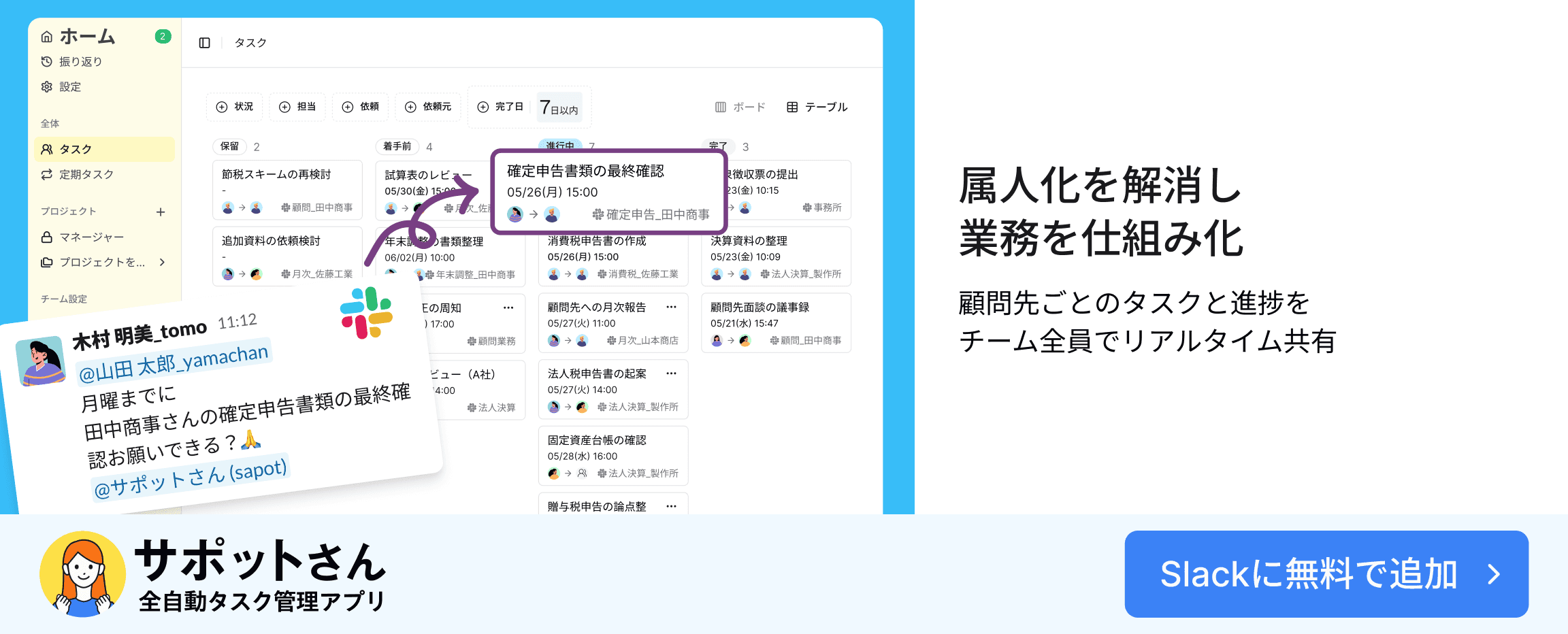Click the Slack logo icon
1568x634 pixels.
[366, 313]
